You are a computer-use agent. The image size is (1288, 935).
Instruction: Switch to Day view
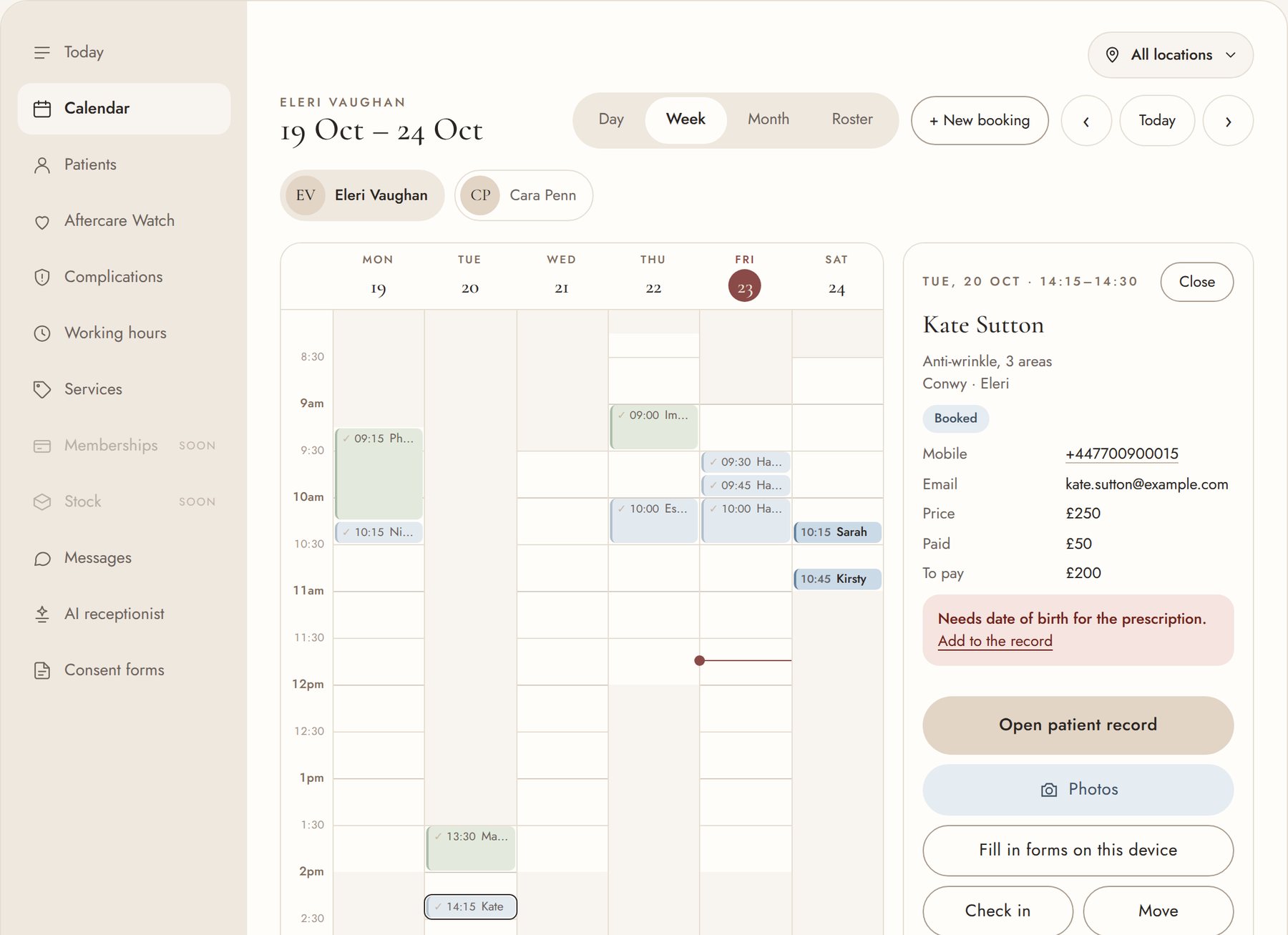pos(611,119)
